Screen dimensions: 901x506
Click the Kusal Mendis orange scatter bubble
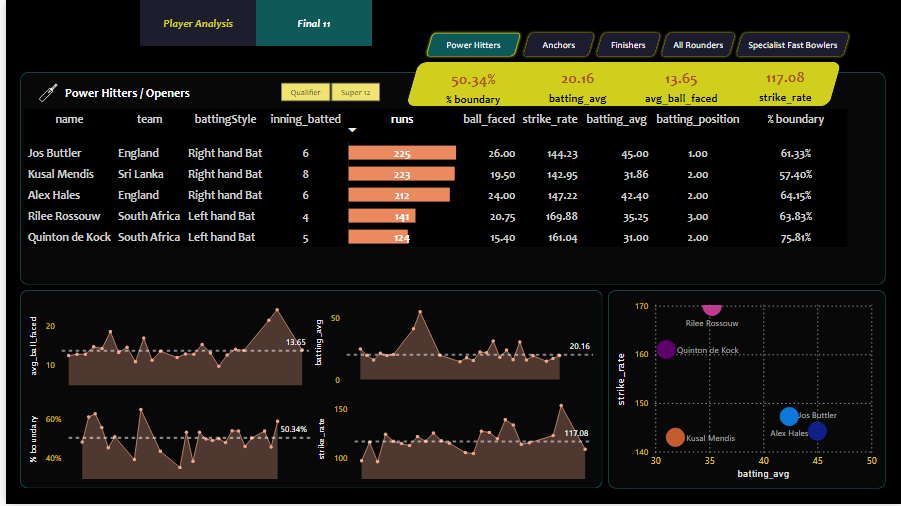click(675, 437)
